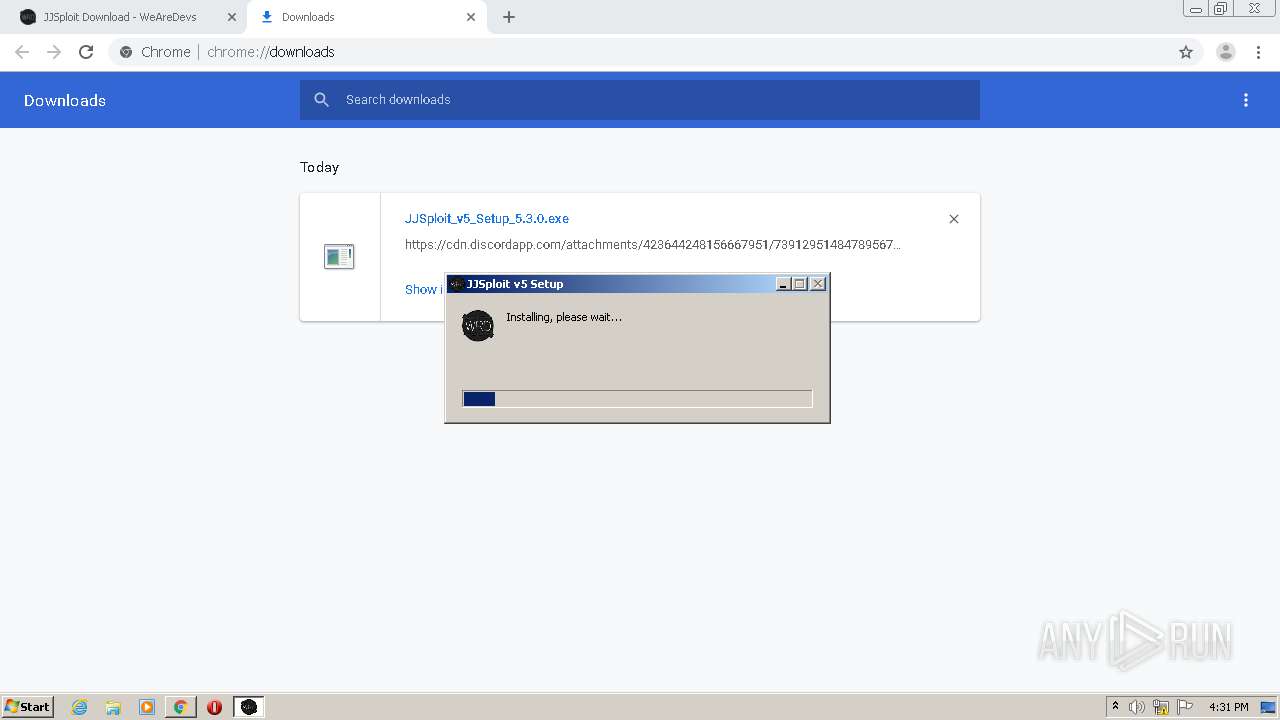
Task: Open a new Chrome tab
Action: click(x=509, y=17)
